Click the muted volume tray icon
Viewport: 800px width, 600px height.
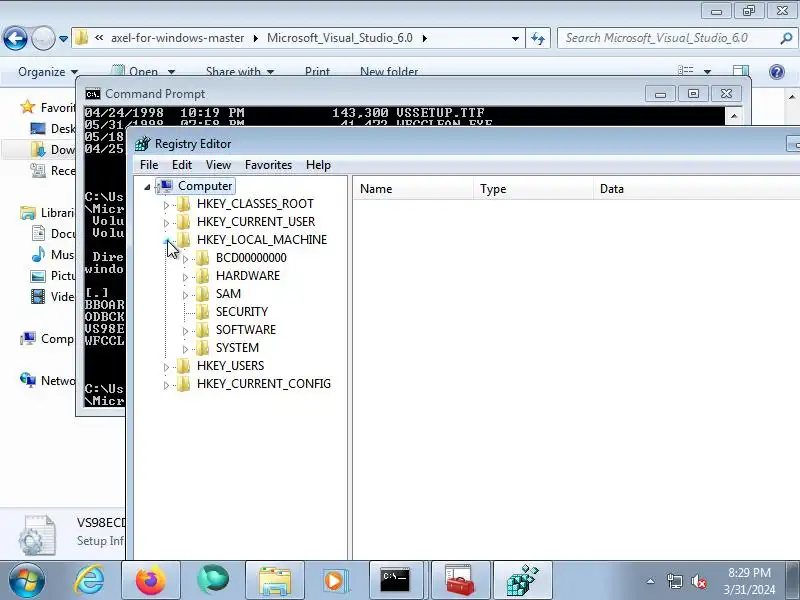pyautogui.click(x=698, y=581)
